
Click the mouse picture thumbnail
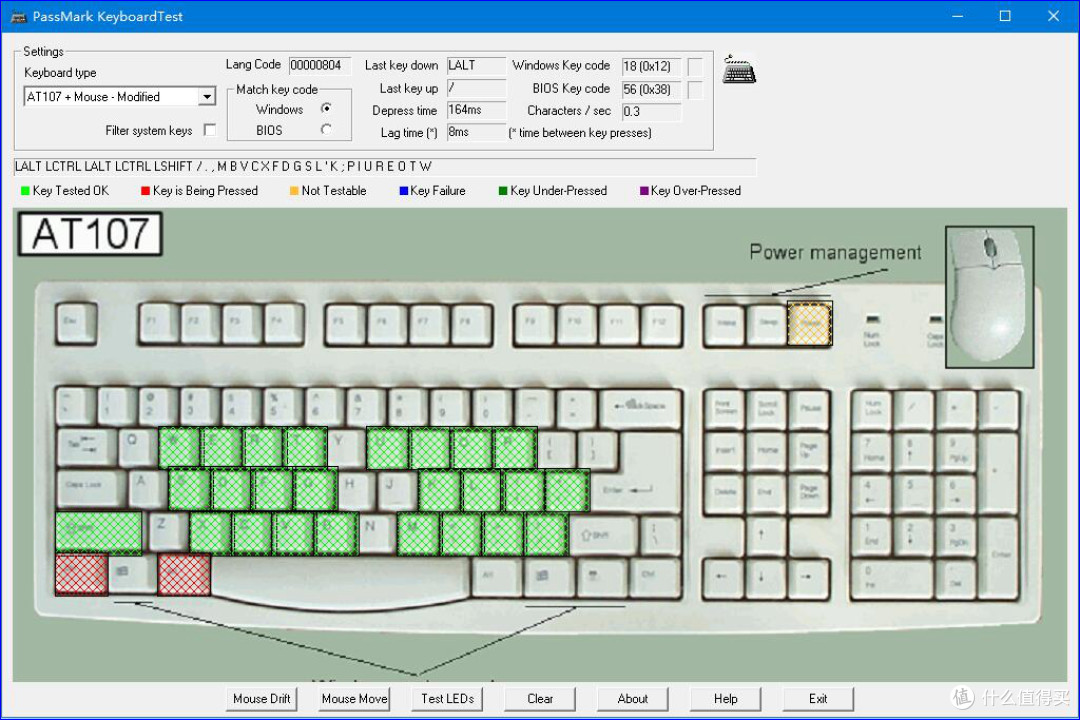[x=990, y=297]
